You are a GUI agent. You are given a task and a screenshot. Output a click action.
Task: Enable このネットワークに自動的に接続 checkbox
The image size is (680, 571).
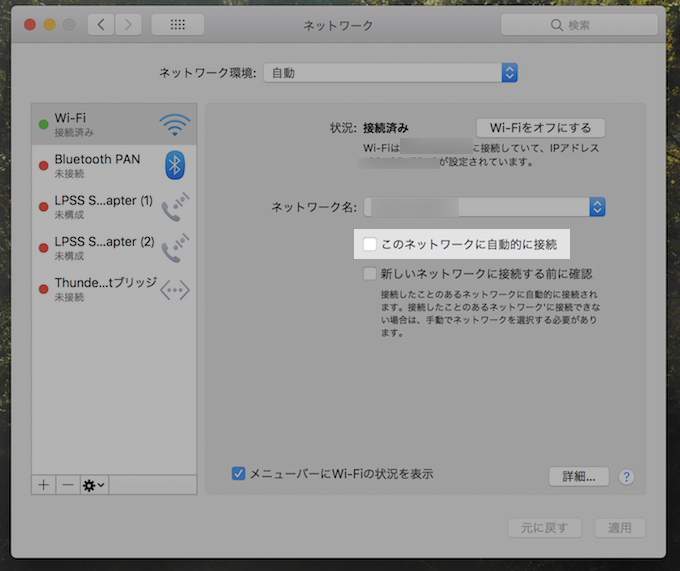click(x=370, y=243)
